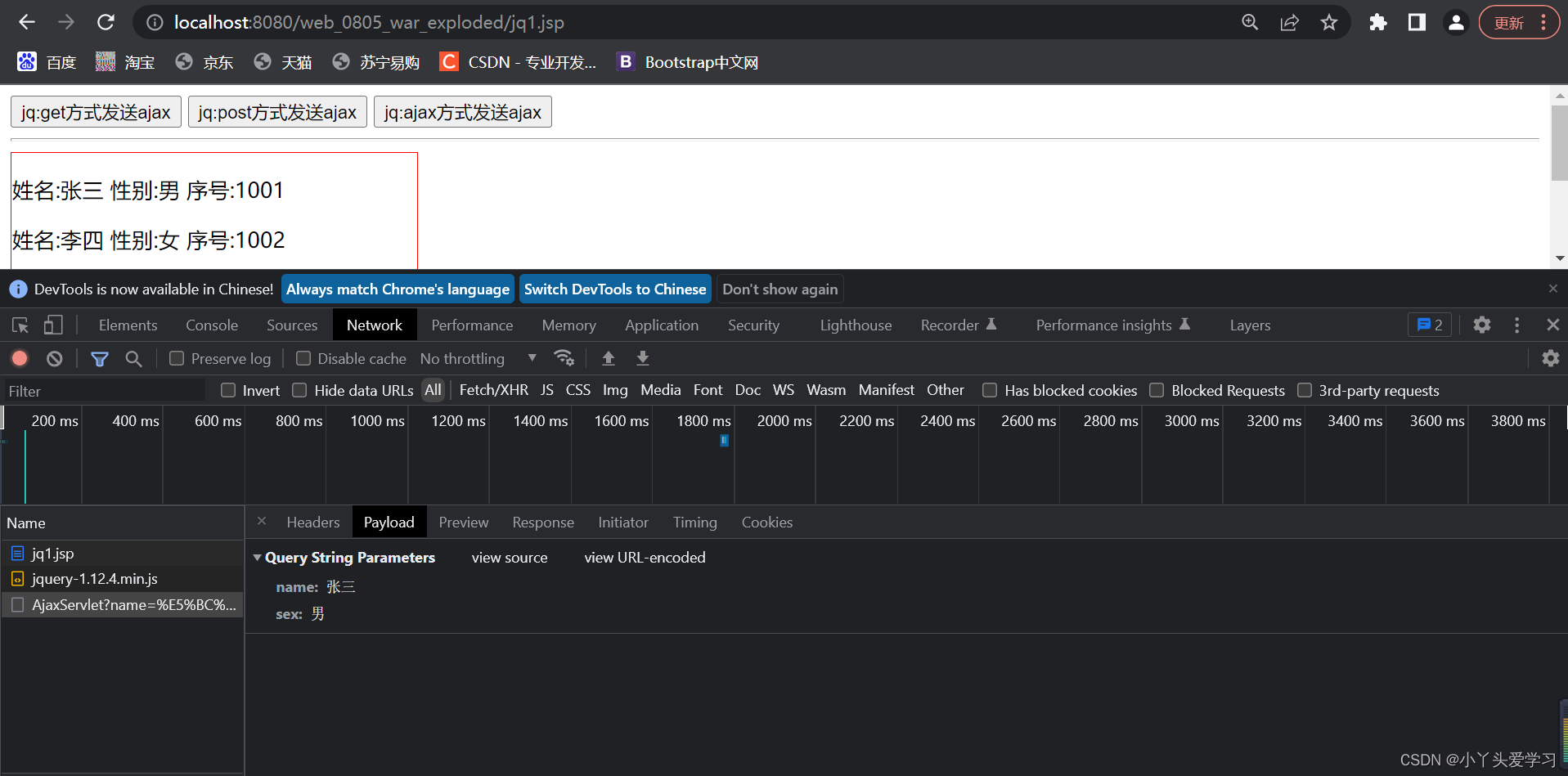
Task: Reload the current page
Action: pos(106,22)
